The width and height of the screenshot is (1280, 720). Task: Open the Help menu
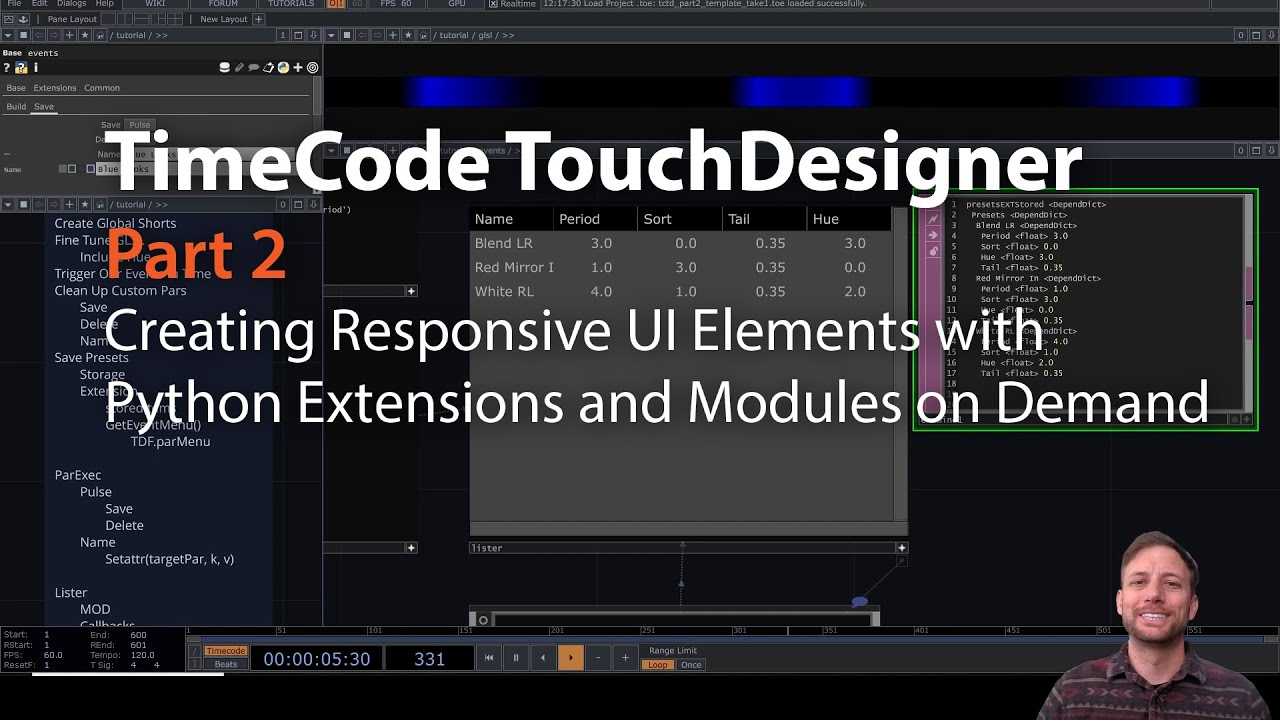104,4
